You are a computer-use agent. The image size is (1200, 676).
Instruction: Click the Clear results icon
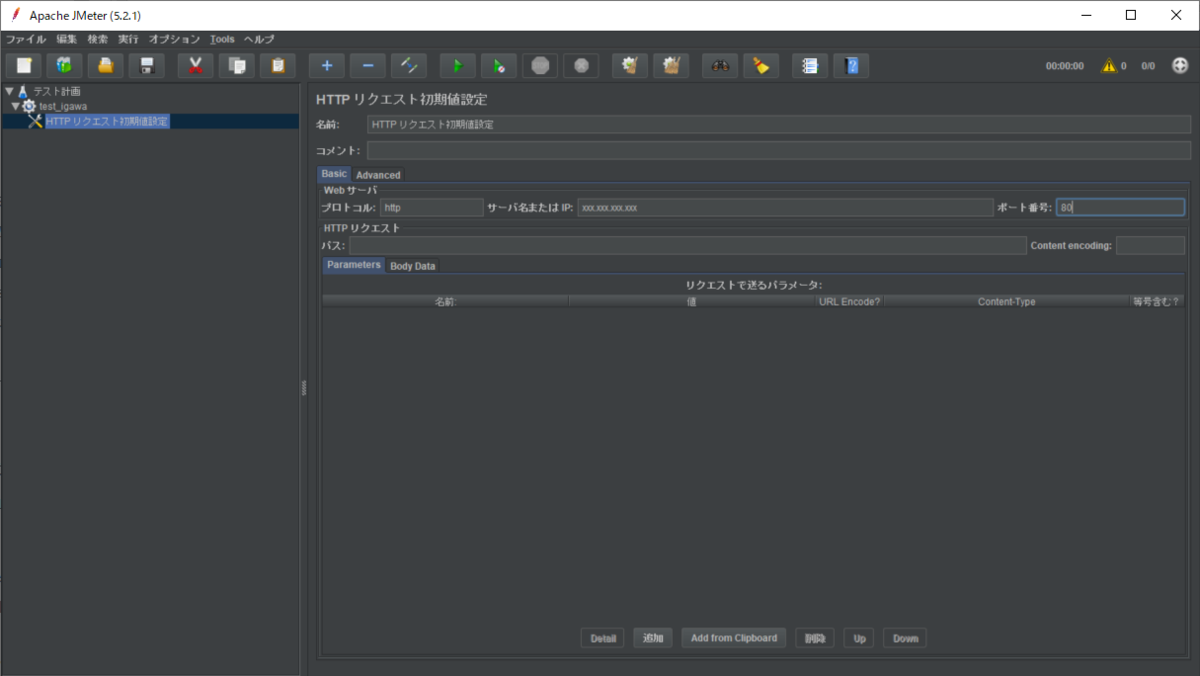[630, 66]
